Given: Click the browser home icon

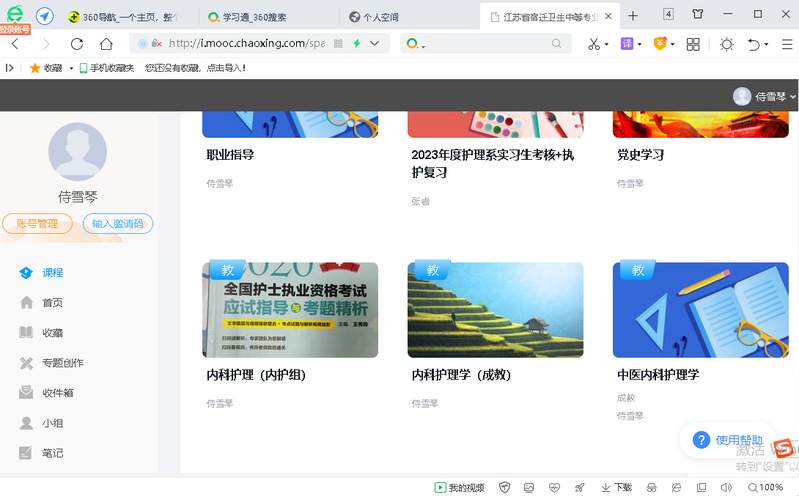Looking at the screenshot, I should [x=106, y=44].
